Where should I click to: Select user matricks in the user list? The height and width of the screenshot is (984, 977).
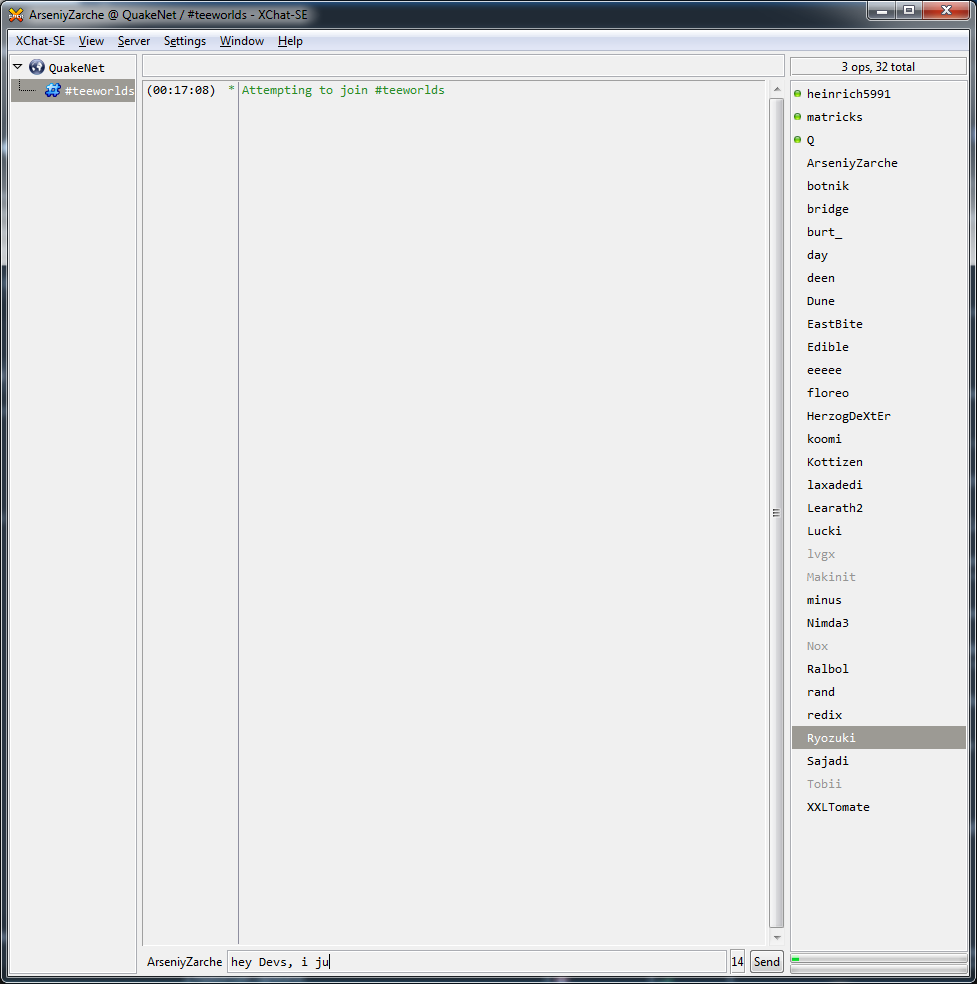point(878,117)
